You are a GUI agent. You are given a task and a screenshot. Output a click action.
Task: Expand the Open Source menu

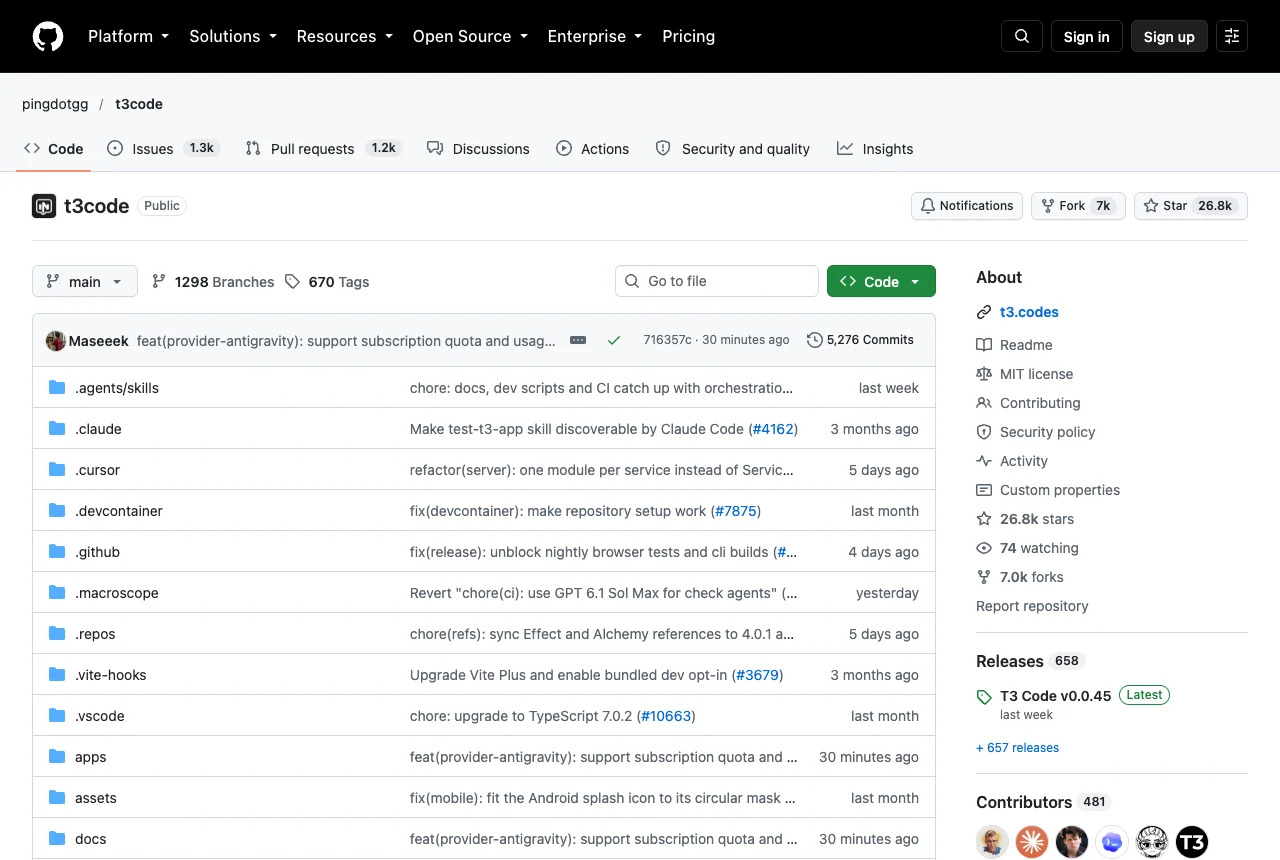(x=469, y=36)
